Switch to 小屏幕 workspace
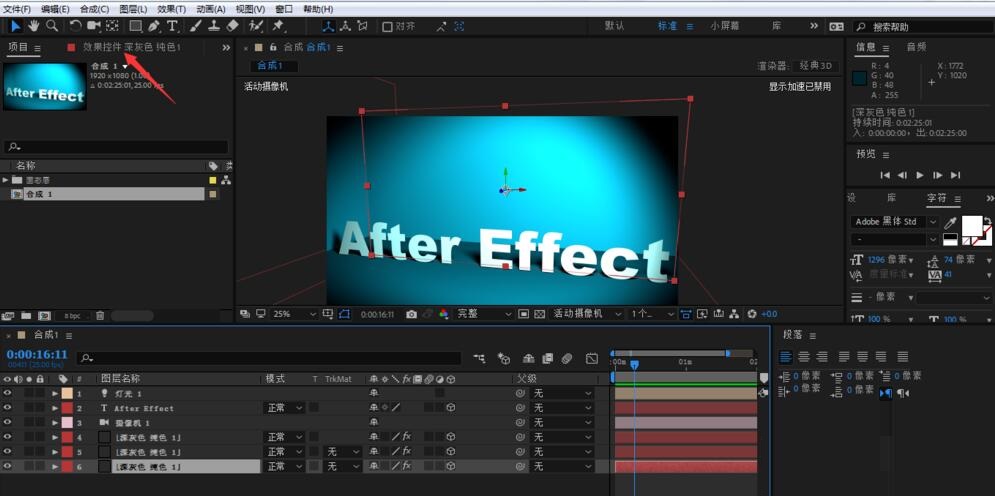Viewport: 995px width, 496px height. click(725, 26)
